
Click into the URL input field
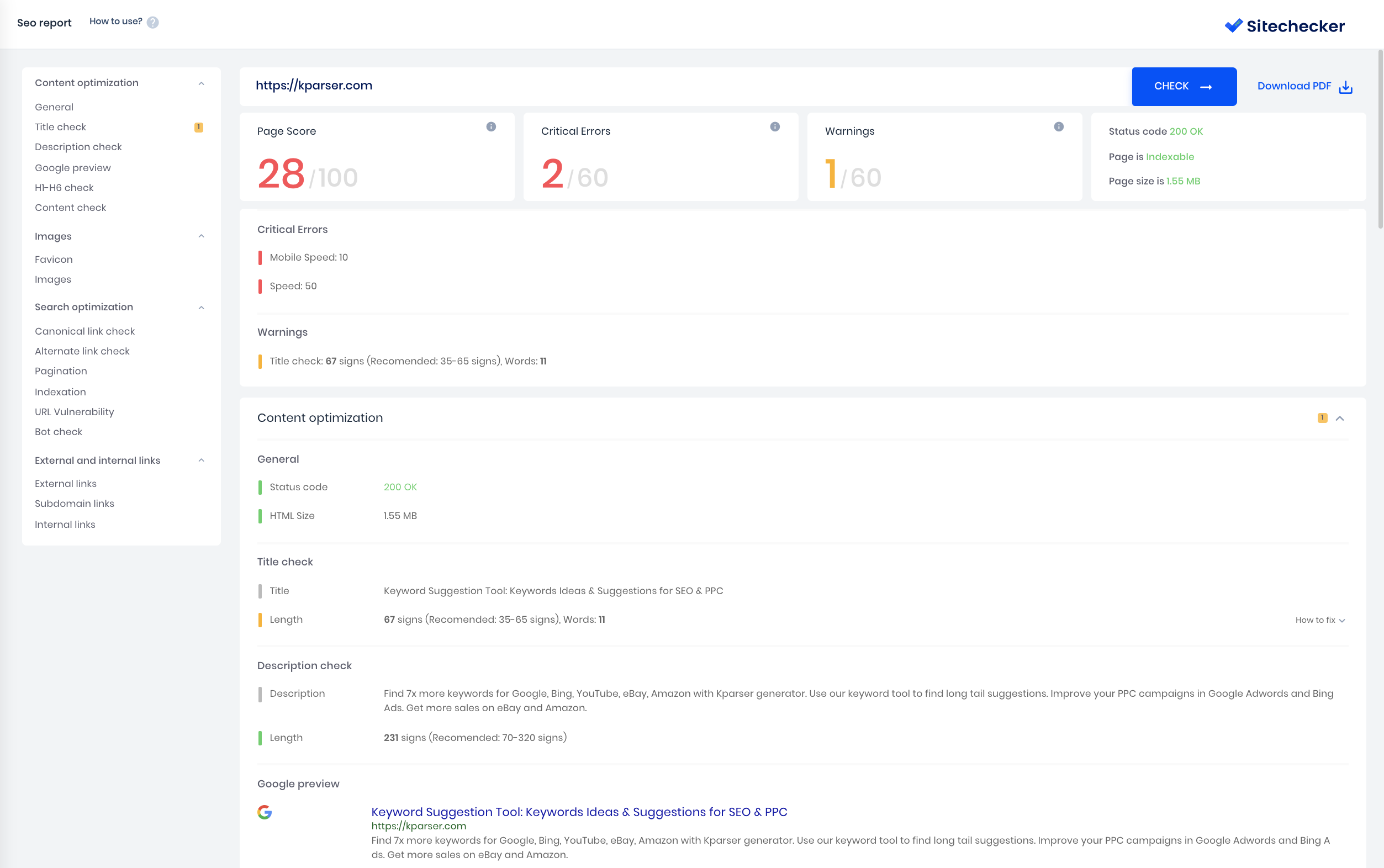[685, 87]
